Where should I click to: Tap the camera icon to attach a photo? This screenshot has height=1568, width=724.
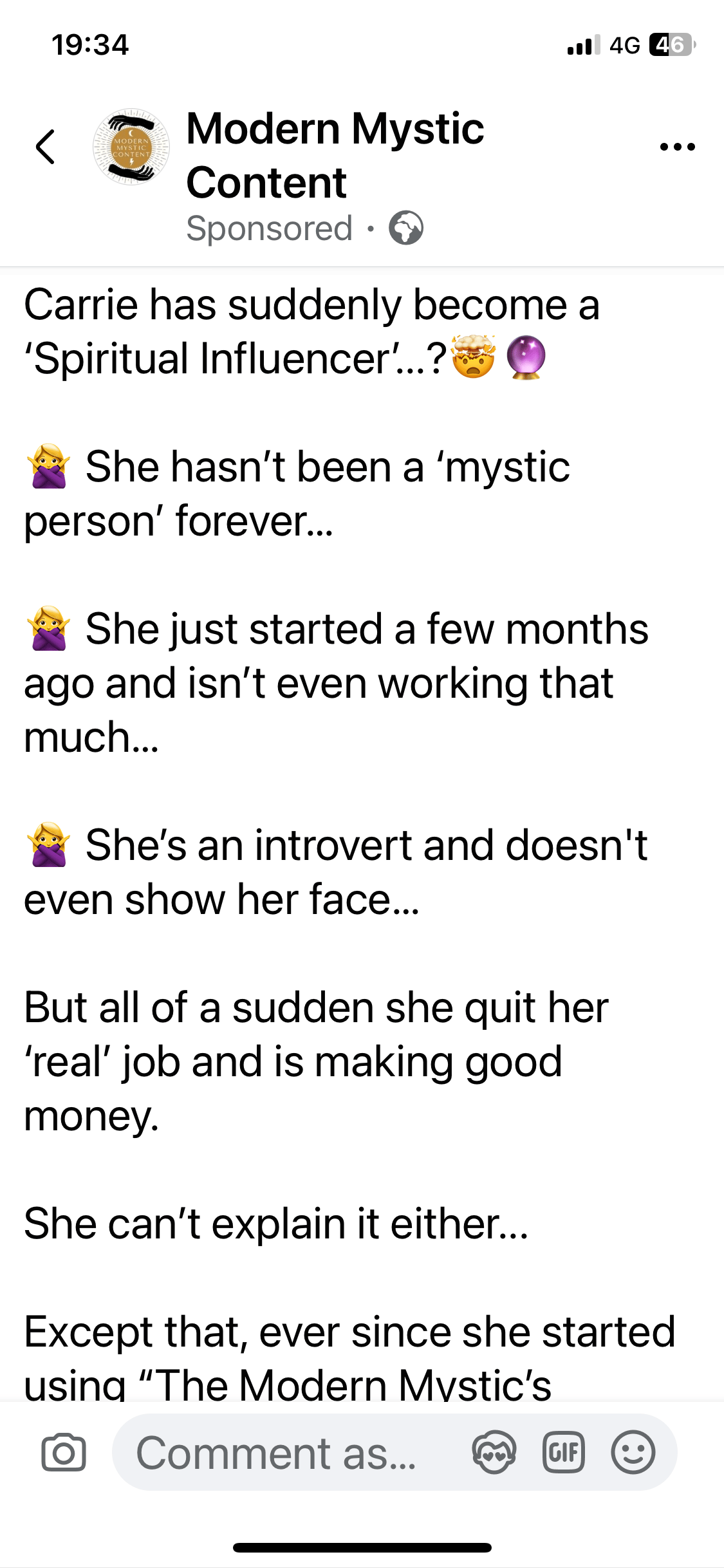click(64, 1453)
